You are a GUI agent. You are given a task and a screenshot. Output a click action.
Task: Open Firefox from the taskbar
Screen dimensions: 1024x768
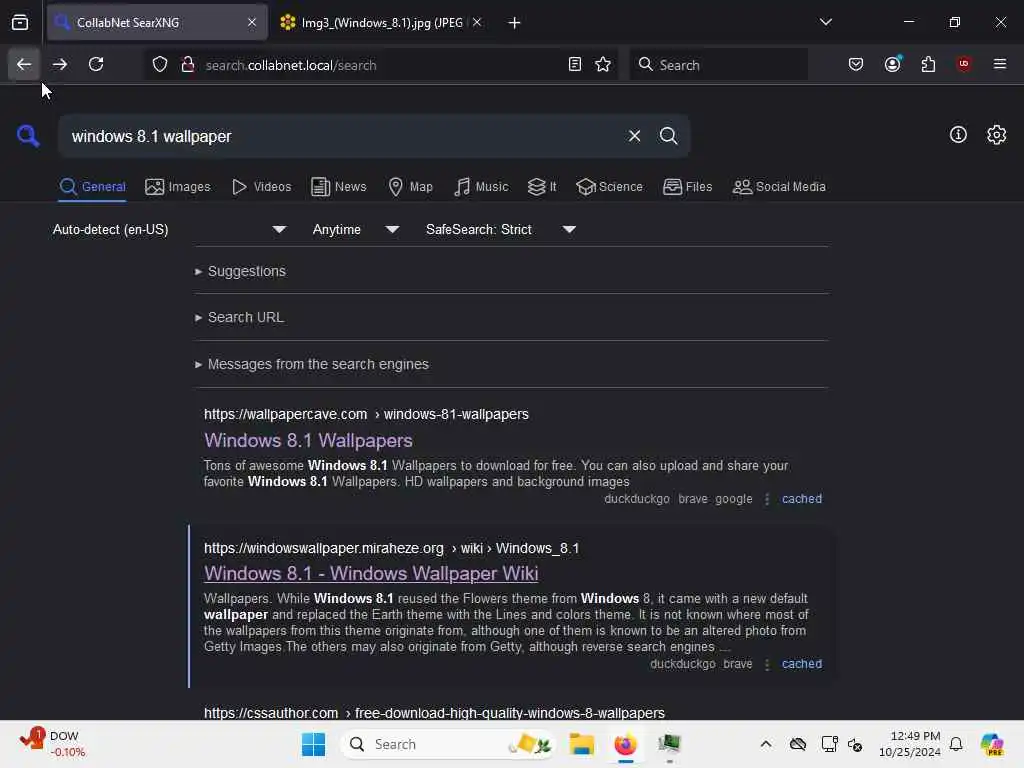(625, 744)
